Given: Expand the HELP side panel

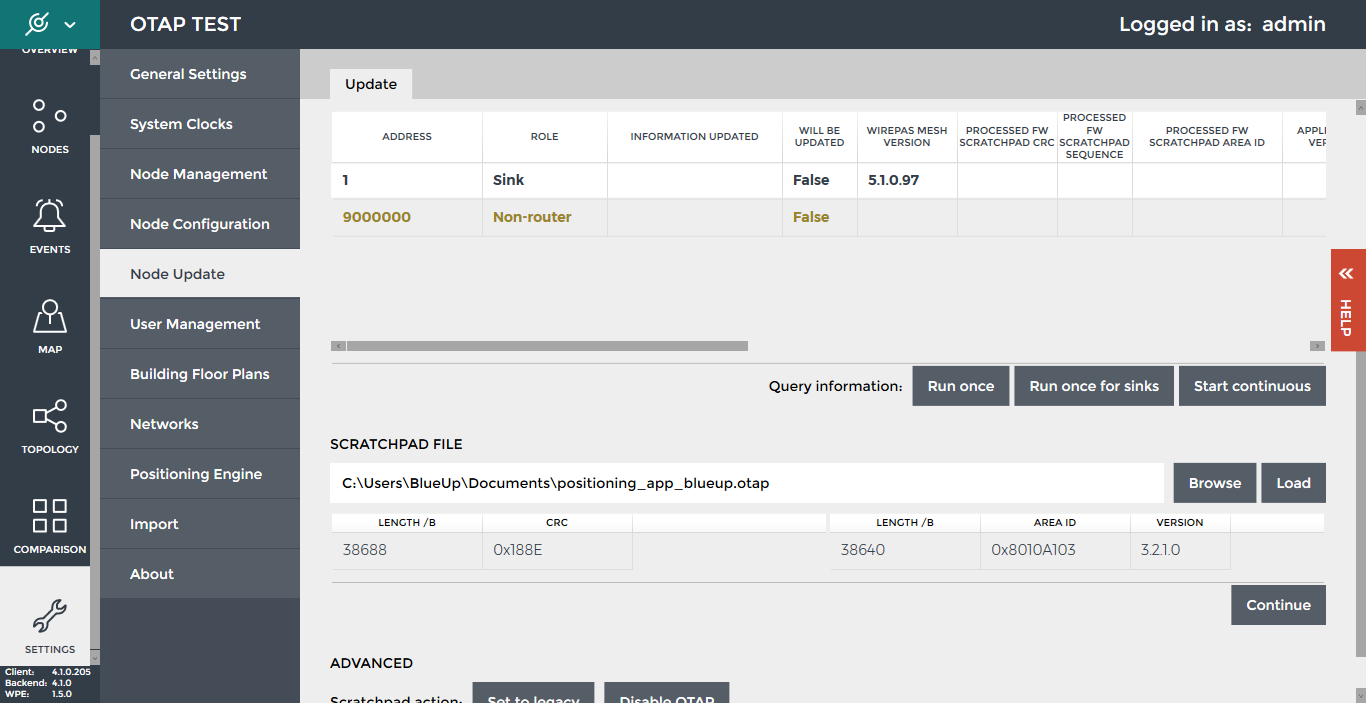Looking at the screenshot, I should (x=1347, y=315).
